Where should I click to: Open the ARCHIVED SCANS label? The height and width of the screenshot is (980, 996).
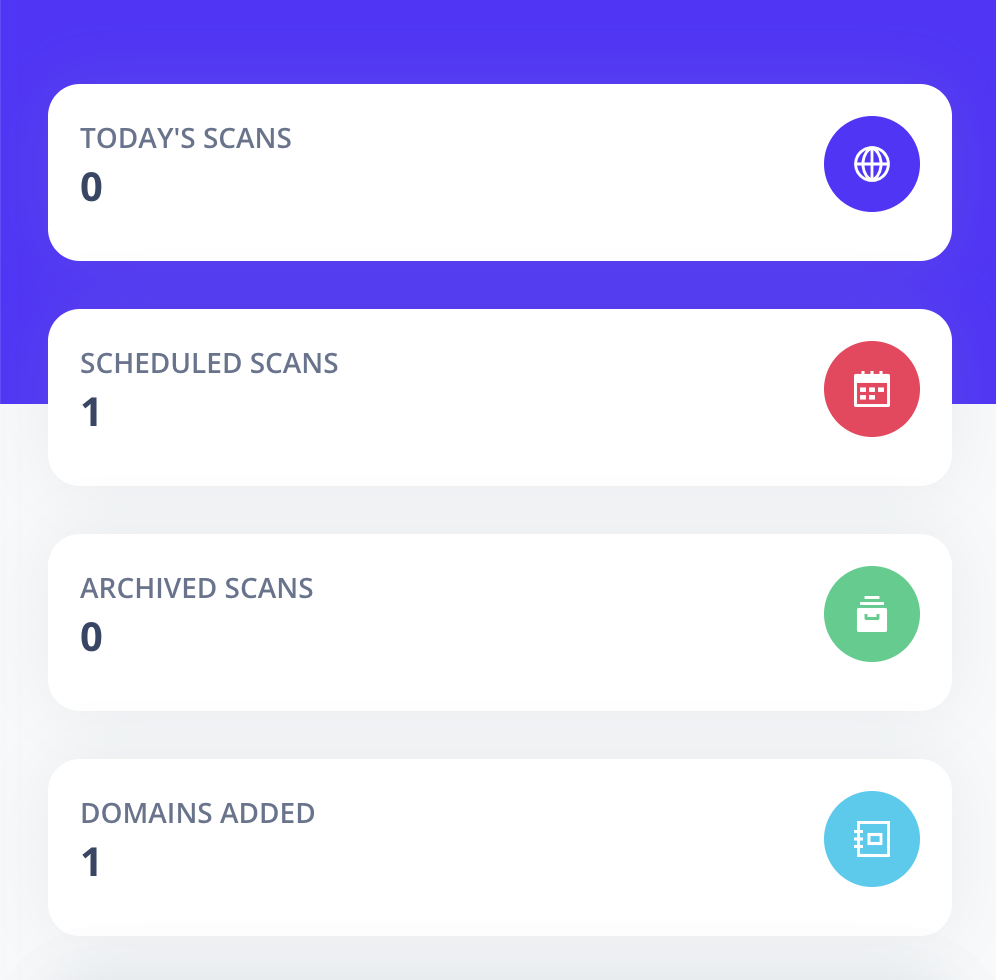pyautogui.click(x=196, y=588)
